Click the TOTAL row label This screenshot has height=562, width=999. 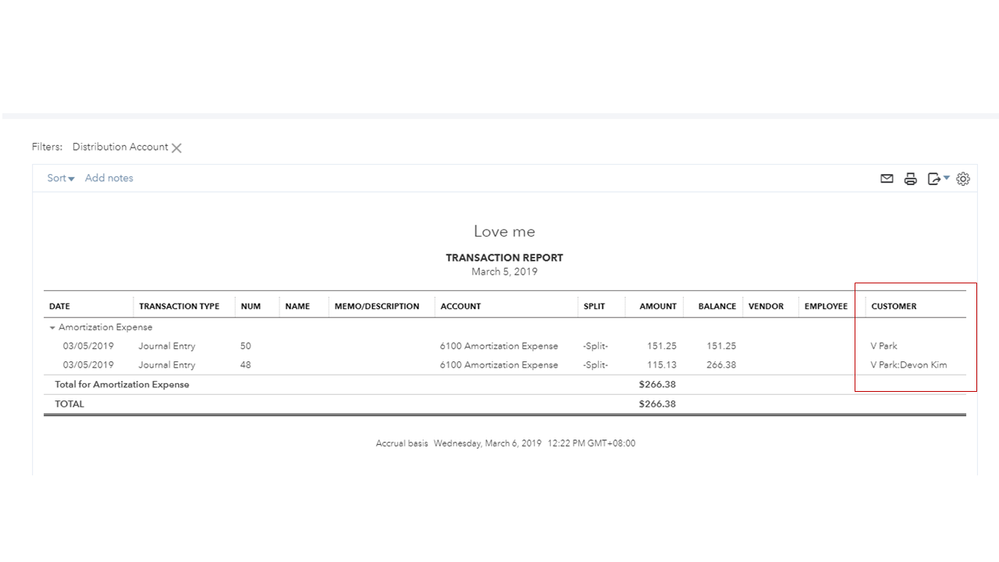[69, 404]
